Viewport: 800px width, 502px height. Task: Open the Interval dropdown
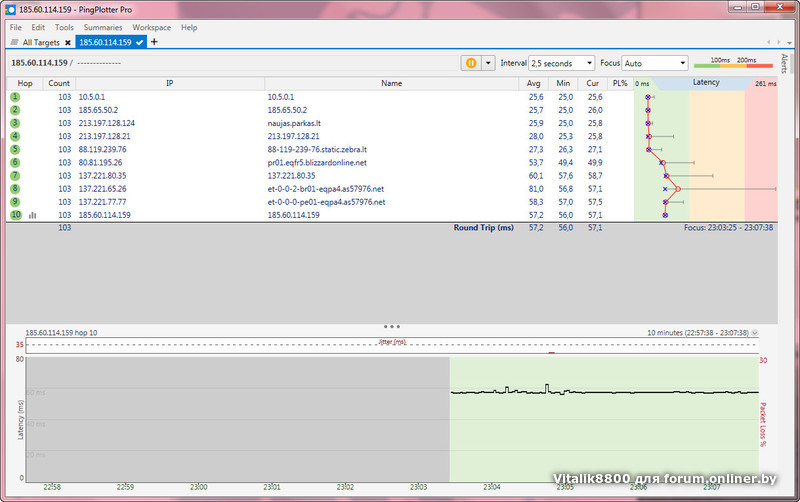click(561, 63)
